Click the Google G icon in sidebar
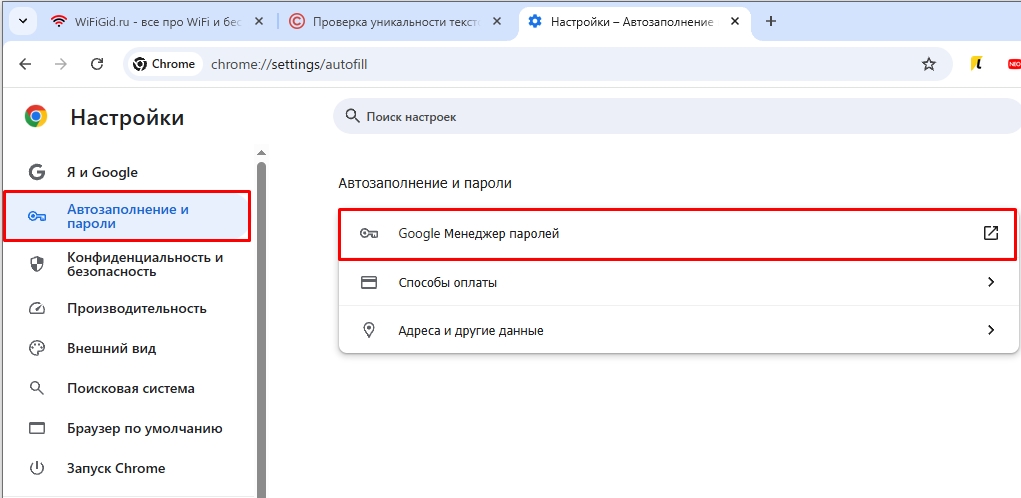 click(x=37, y=173)
